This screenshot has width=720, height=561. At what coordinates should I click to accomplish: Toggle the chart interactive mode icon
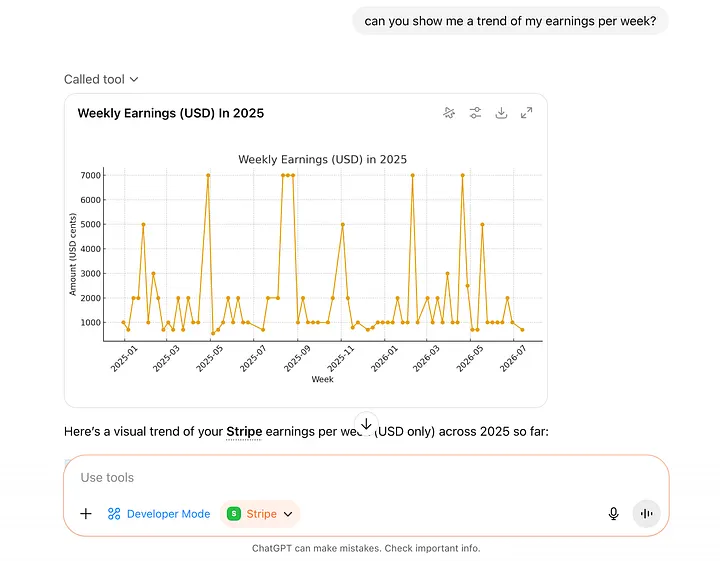click(450, 113)
